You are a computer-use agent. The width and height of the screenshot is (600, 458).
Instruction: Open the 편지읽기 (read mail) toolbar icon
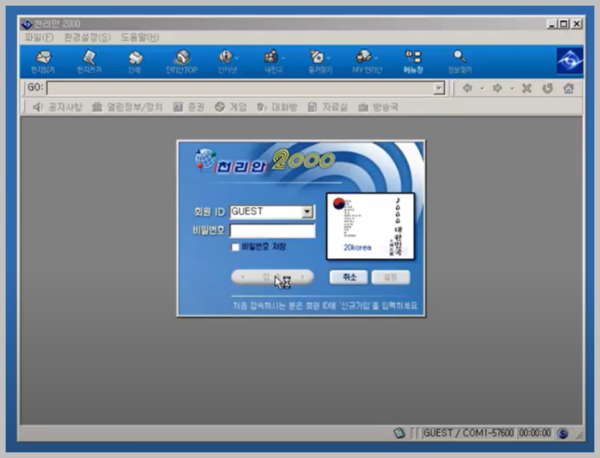click(43, 62)
